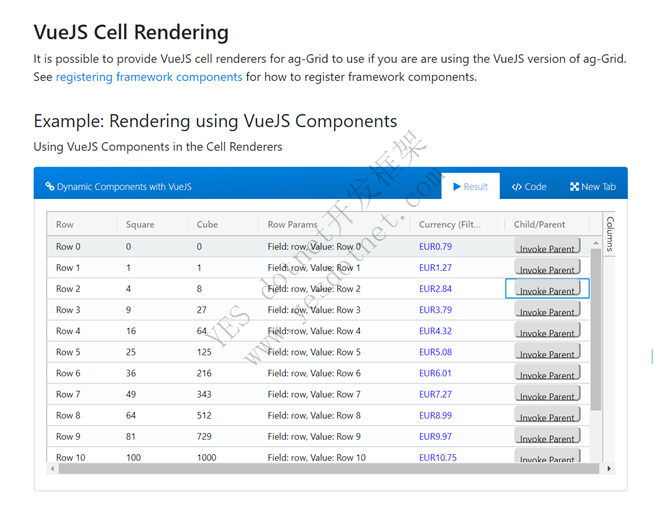The height and width of the screenshot is (510, 664).
Task: Open the Columns side panel
Action: (x=609, y=234)
